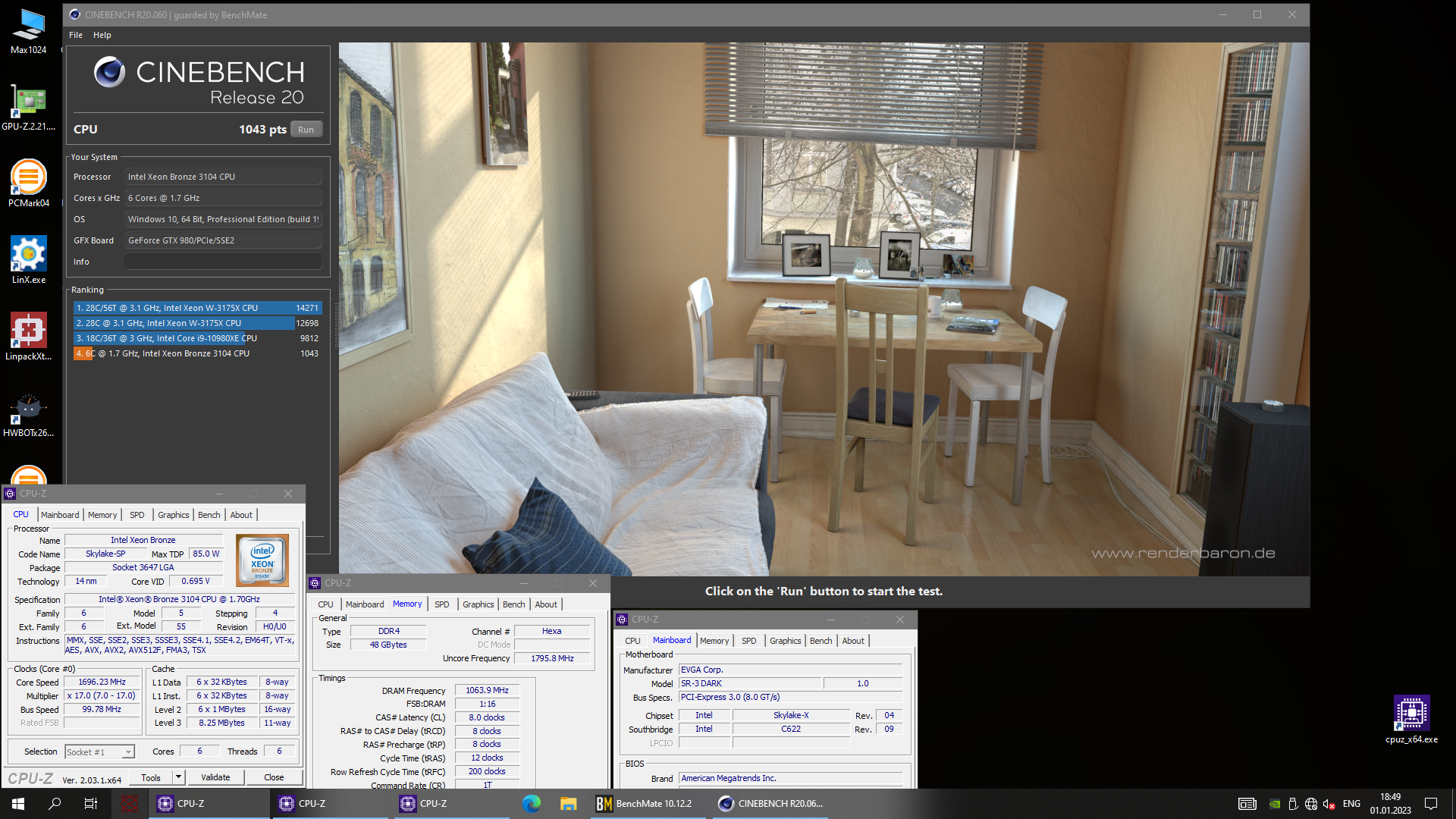Switch to CINEBENCH R20 taskbar button

(771, 804)
